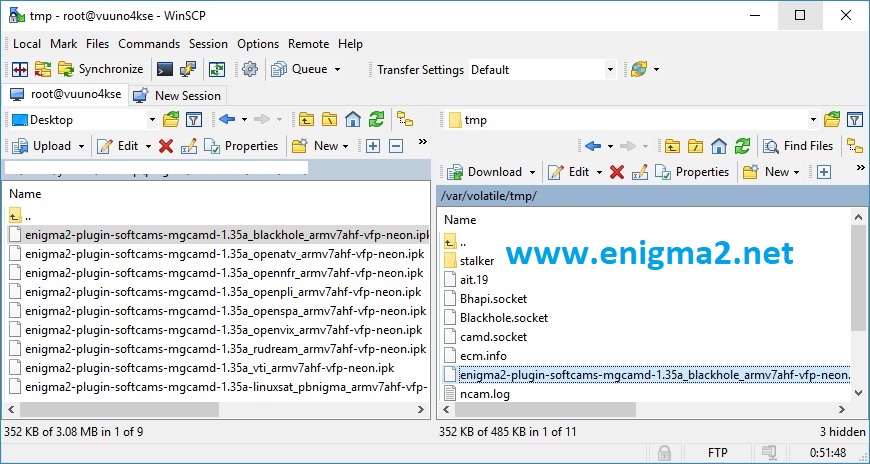Open the terminal console icon

(165, 69)
